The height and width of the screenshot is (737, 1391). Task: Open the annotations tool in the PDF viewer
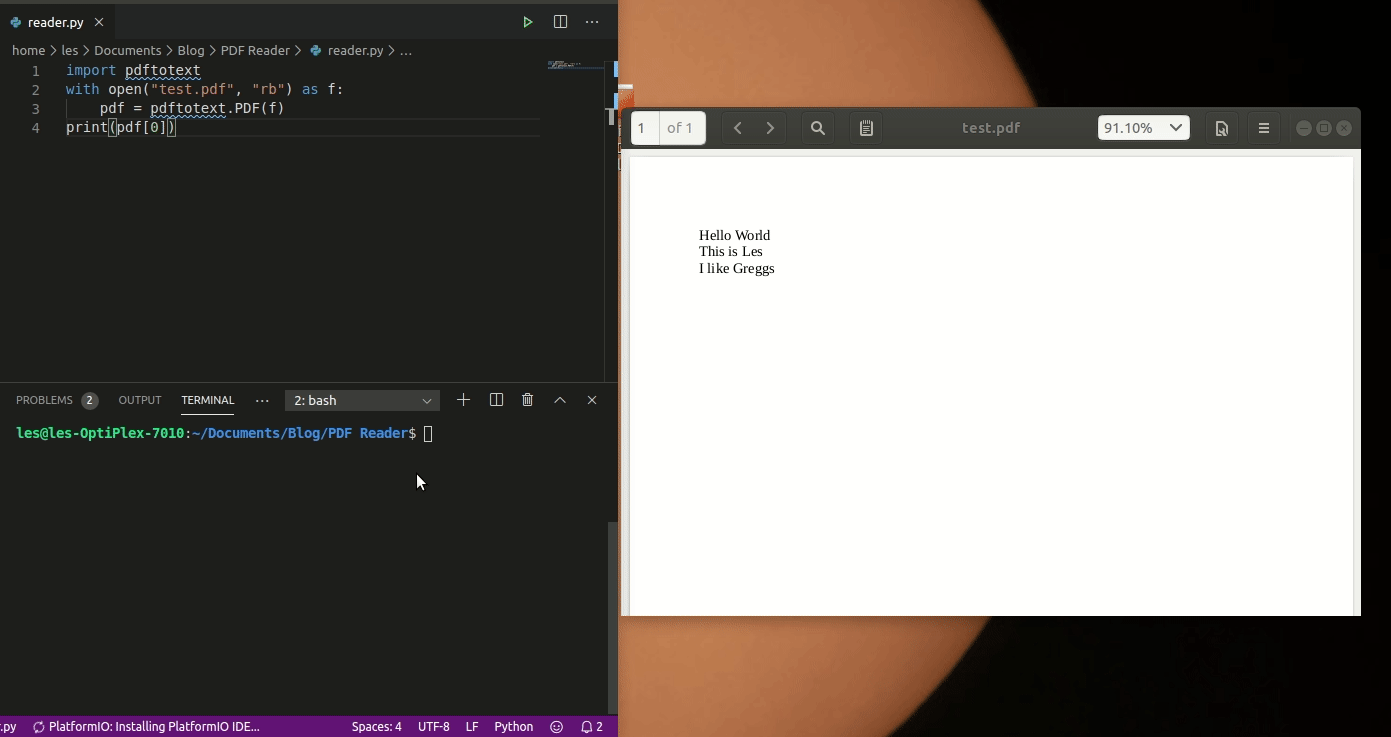click(x=865, y=127)
